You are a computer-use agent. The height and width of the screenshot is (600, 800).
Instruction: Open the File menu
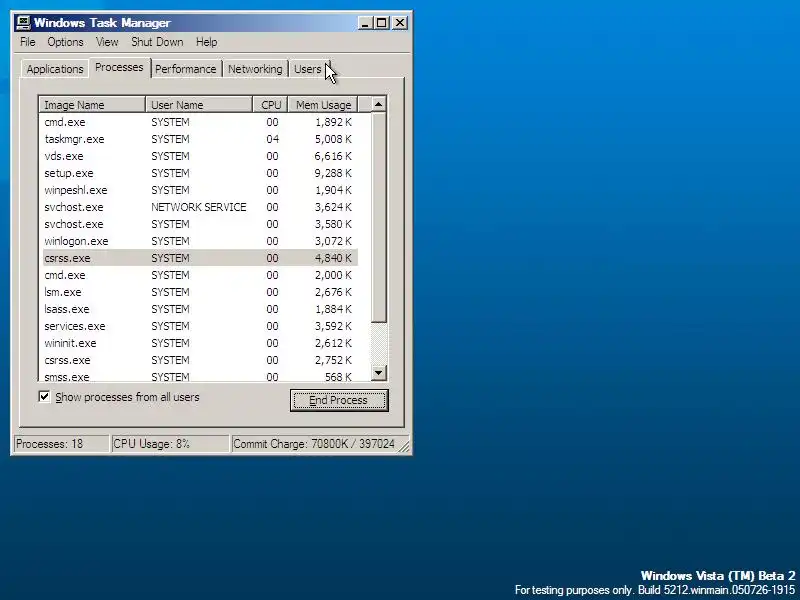(28, 42)
